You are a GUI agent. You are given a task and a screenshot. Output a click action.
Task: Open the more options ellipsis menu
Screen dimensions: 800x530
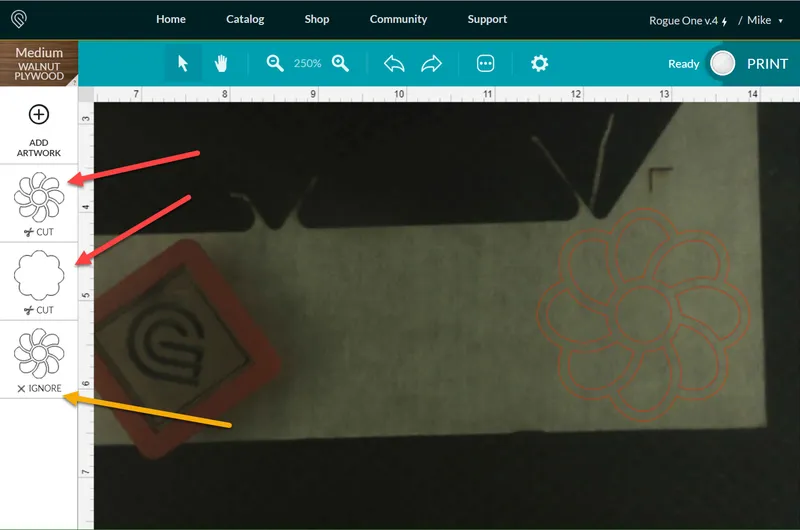tap(486, 64)
